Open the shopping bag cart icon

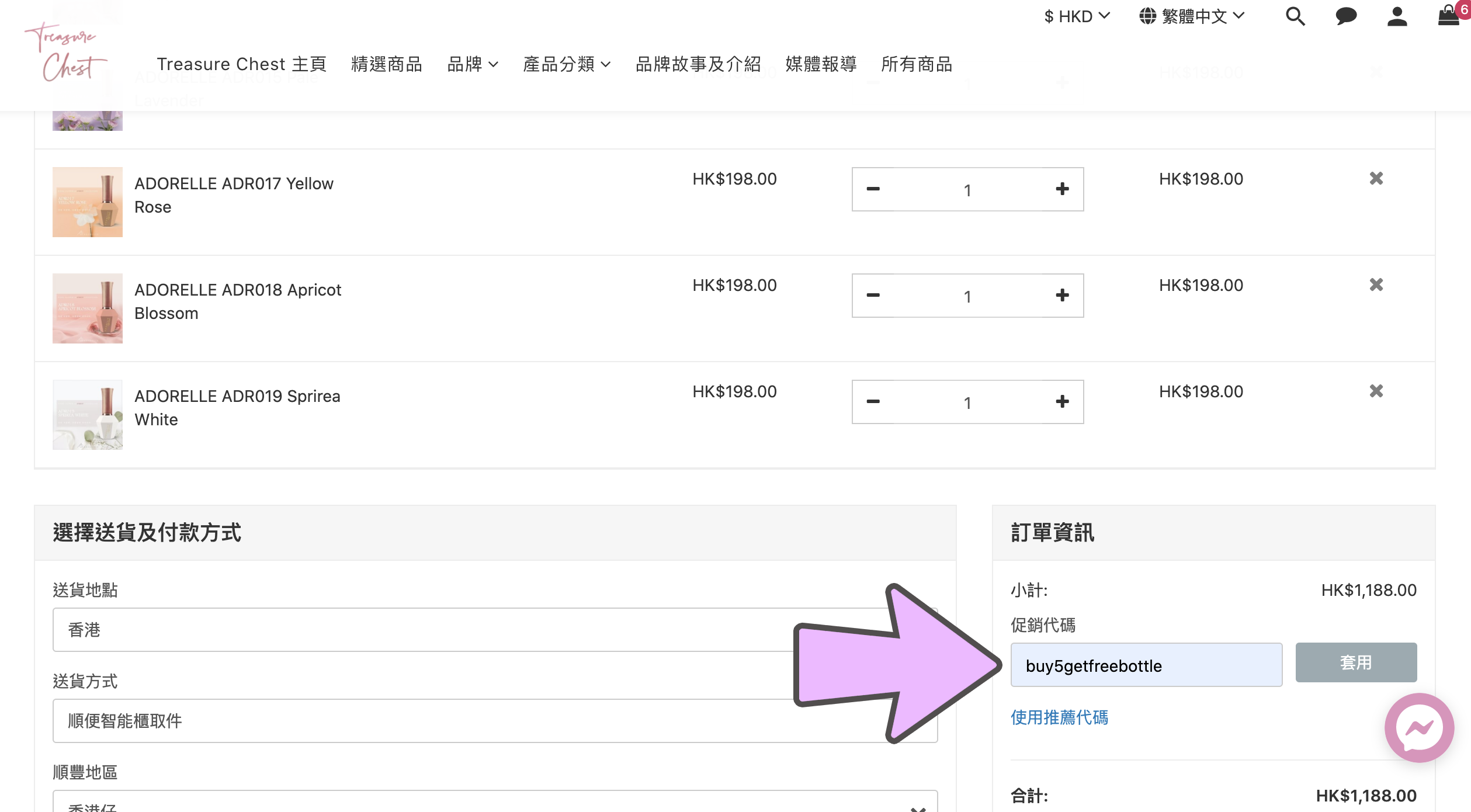click(1448, 15)
